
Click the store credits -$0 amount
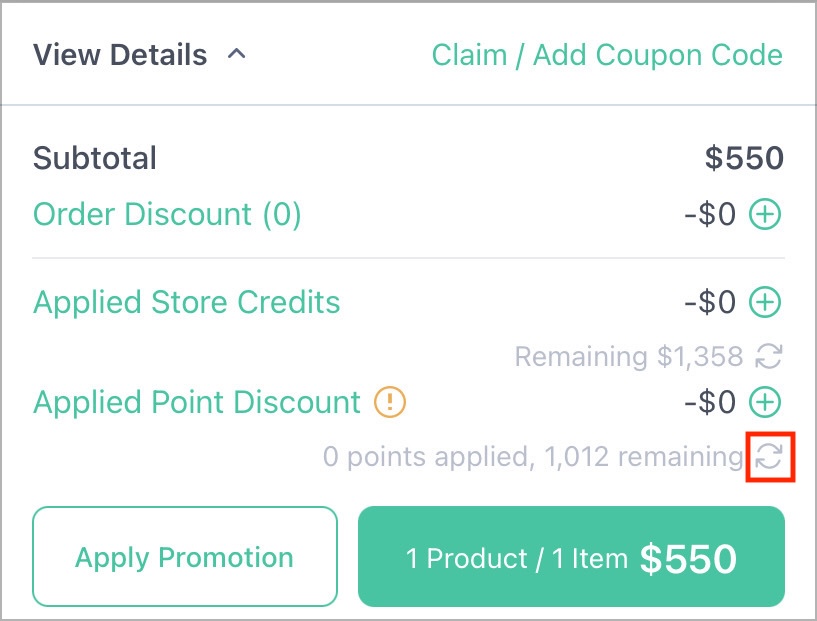(710, 302)
